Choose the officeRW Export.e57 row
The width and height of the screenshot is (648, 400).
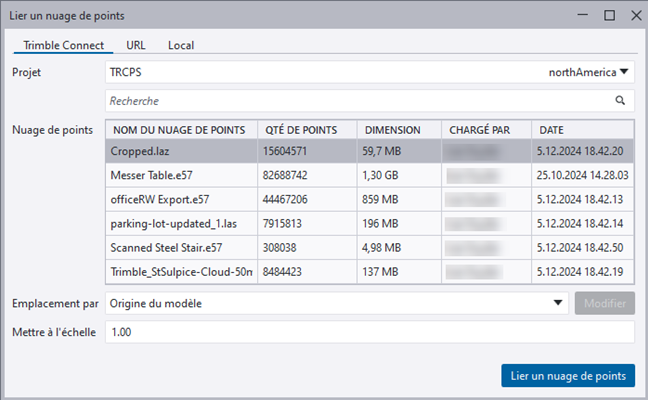[x=180, y=199]
